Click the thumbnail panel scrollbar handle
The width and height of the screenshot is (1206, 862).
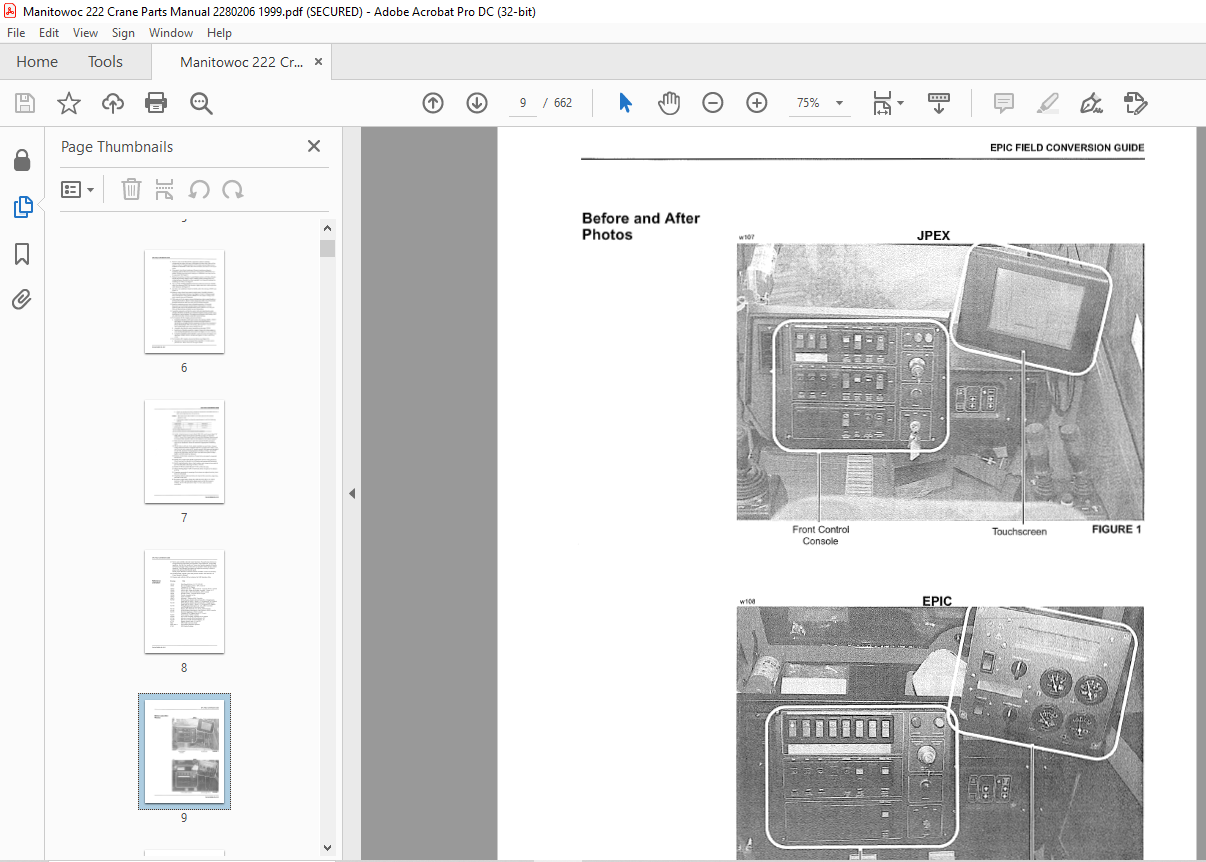click(x=327, y=248)
